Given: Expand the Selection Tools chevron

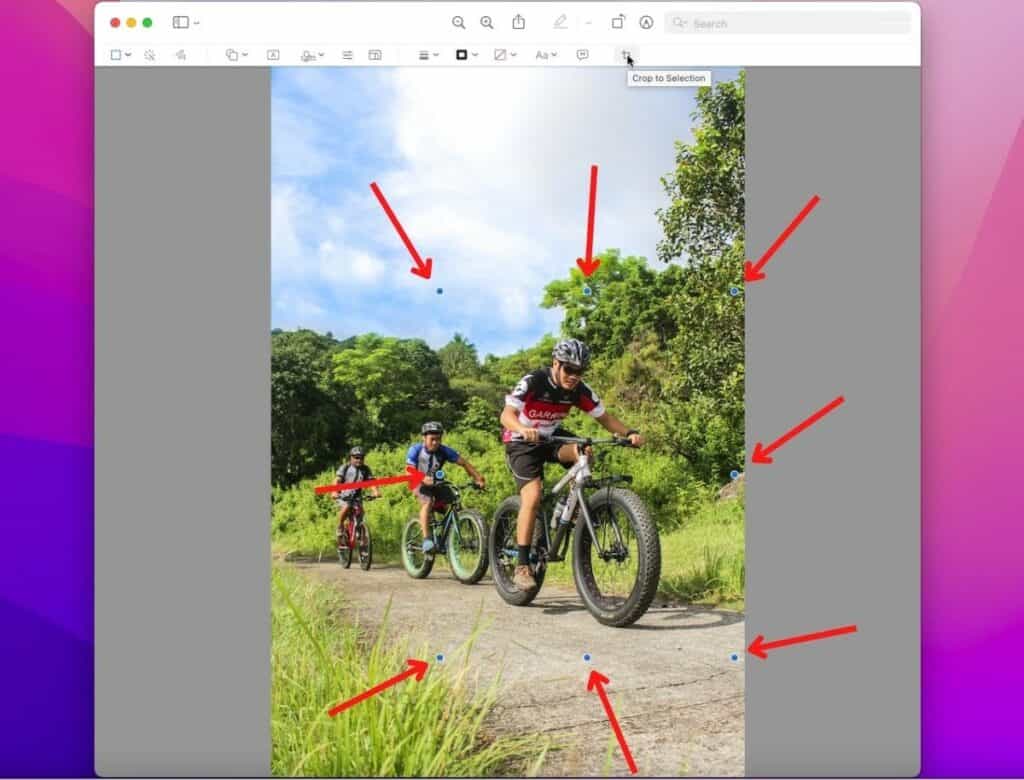Looking at the screenshot, I should (128, 55).
